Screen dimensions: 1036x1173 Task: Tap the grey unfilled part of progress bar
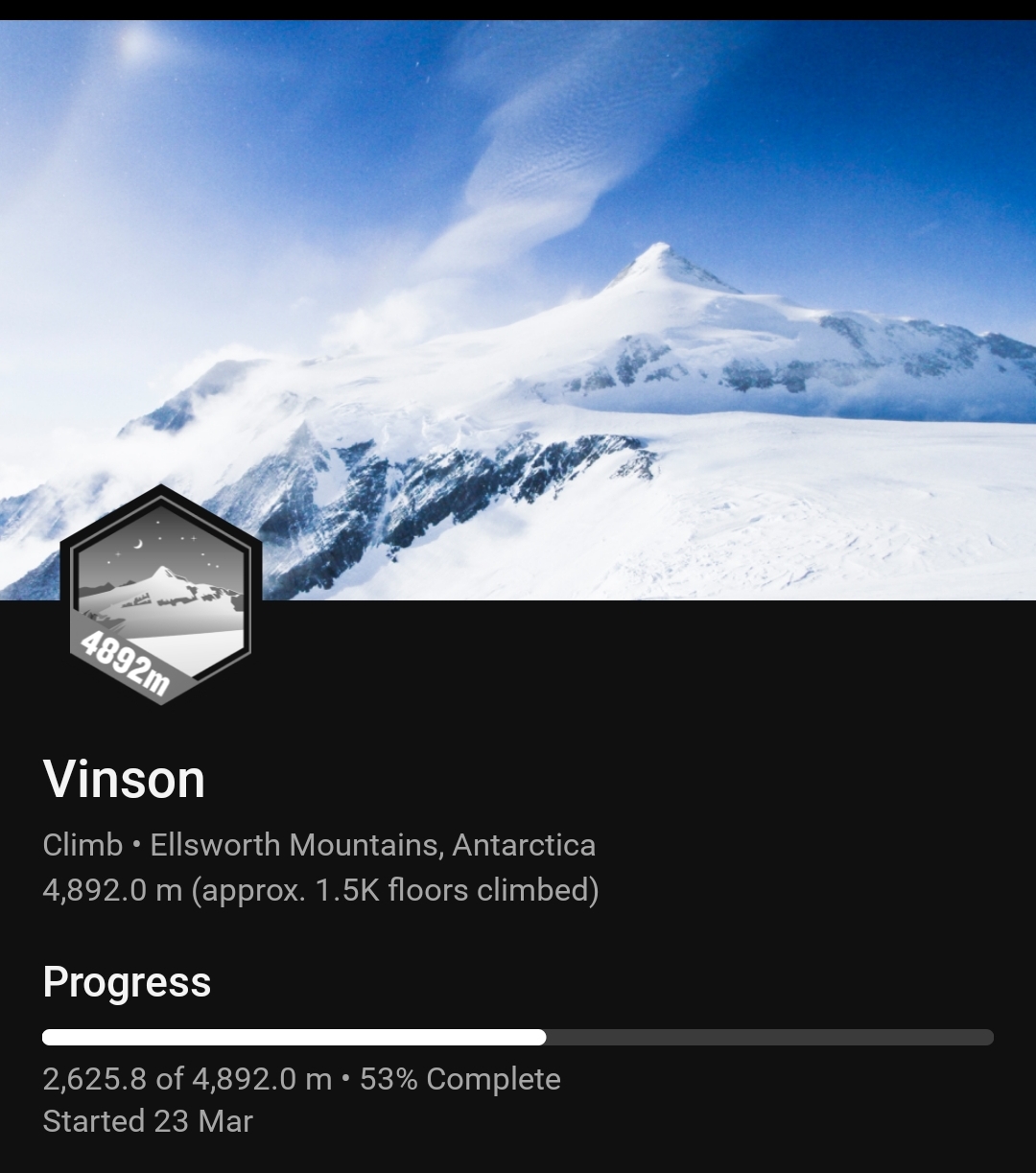(770, 1037)
